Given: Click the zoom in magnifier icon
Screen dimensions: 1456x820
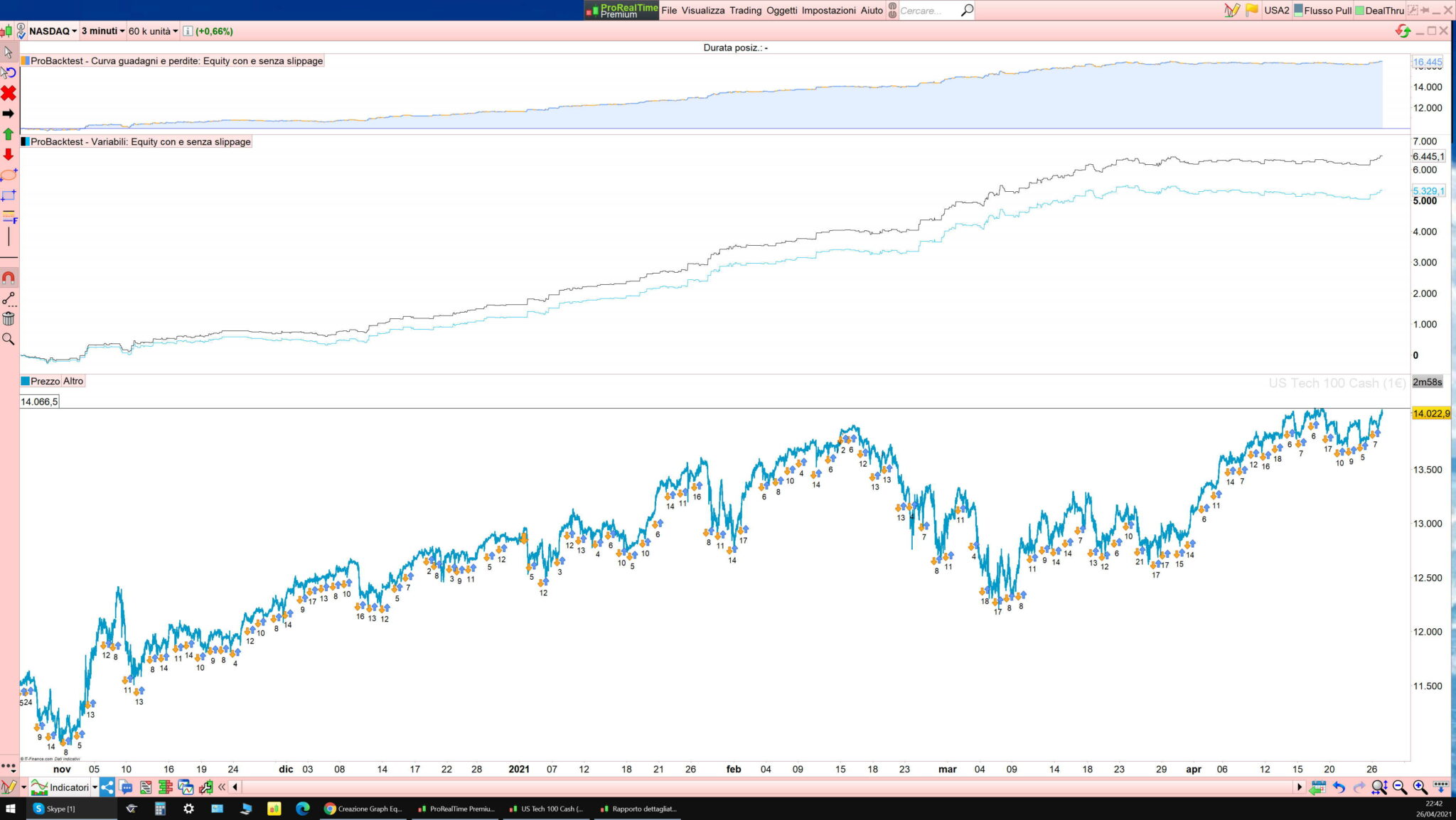Looking at the screenshot, I should click(1420, 787).
